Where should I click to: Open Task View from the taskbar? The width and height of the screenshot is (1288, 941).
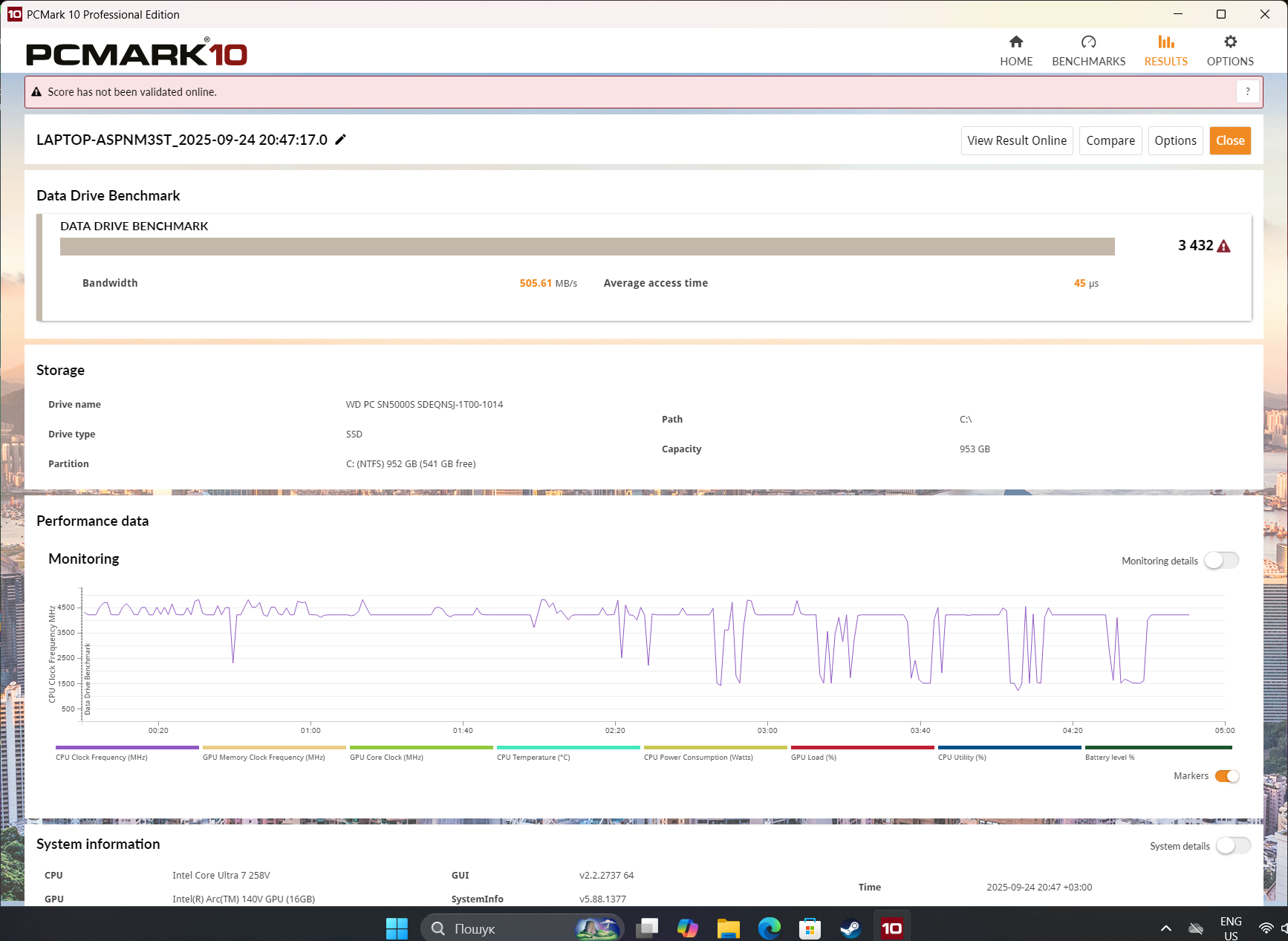tap(647, 928)
